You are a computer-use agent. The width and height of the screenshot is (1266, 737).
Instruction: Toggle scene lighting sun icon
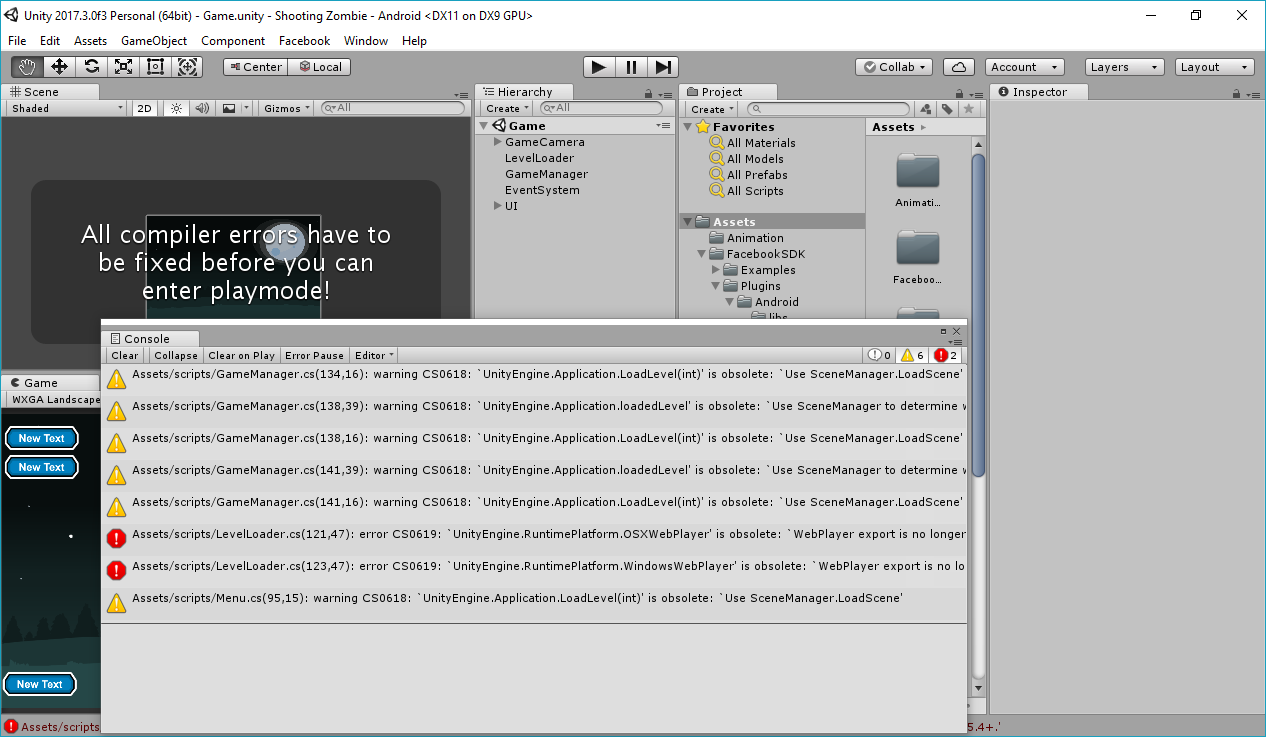tap(176, 108)
